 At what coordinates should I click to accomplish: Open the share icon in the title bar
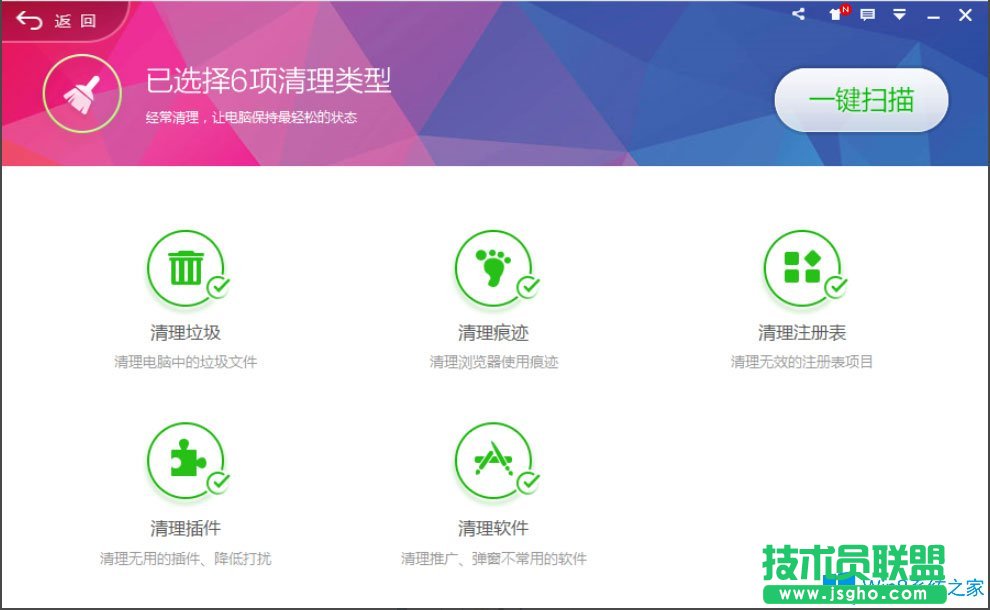(x=798, y=14)
